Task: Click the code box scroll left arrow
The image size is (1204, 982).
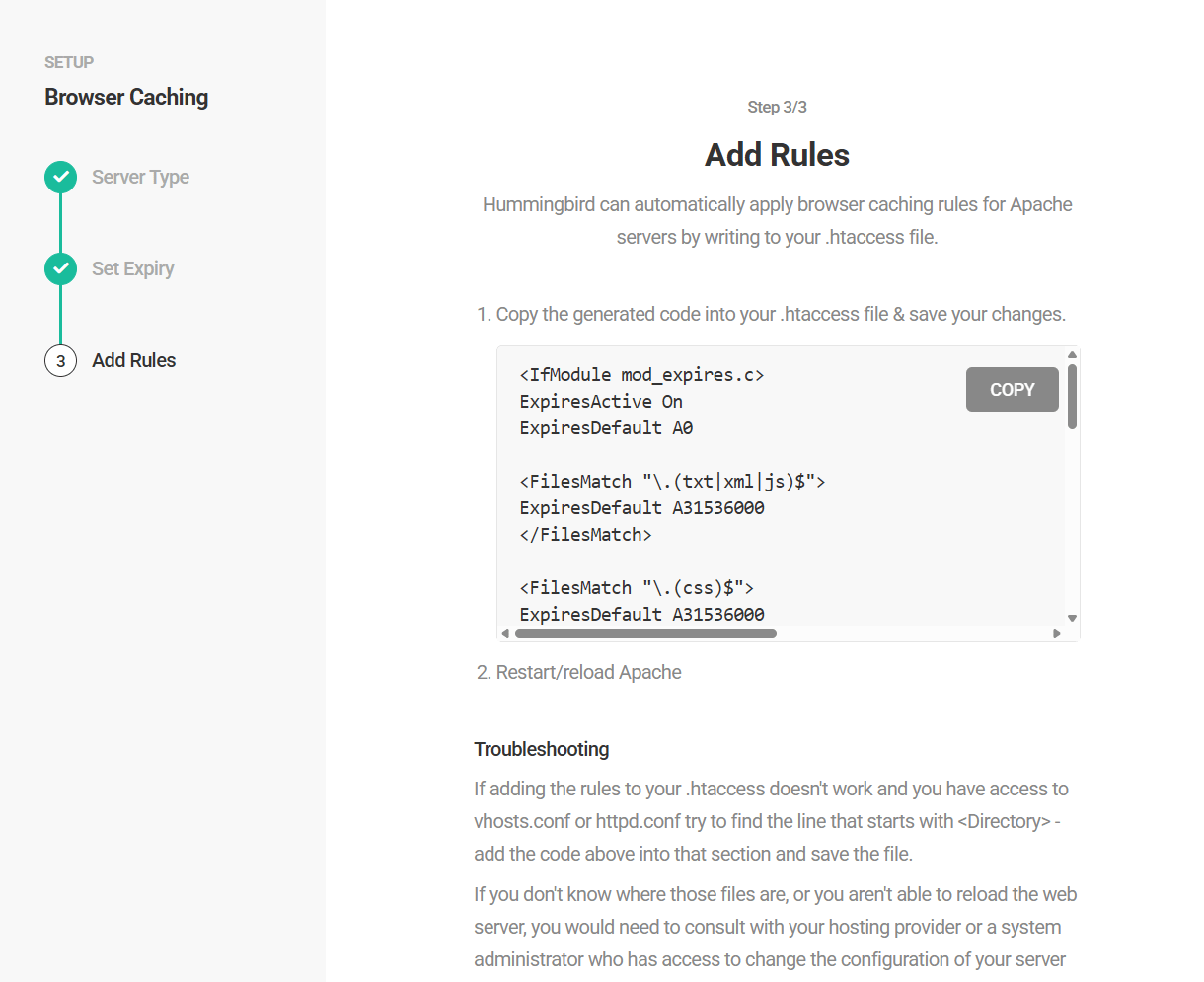Action: click(x=505, y=634)
